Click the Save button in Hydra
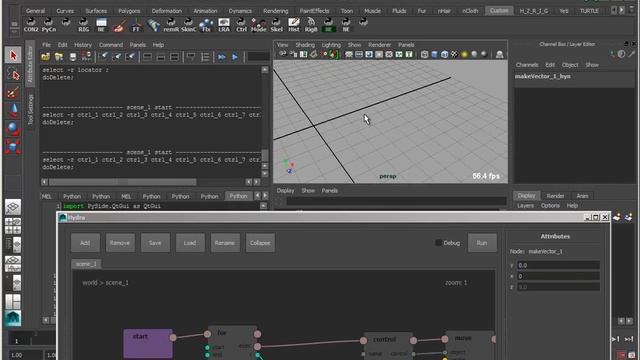This screenshot has width=640, height=360. click(x=155, y=243)
